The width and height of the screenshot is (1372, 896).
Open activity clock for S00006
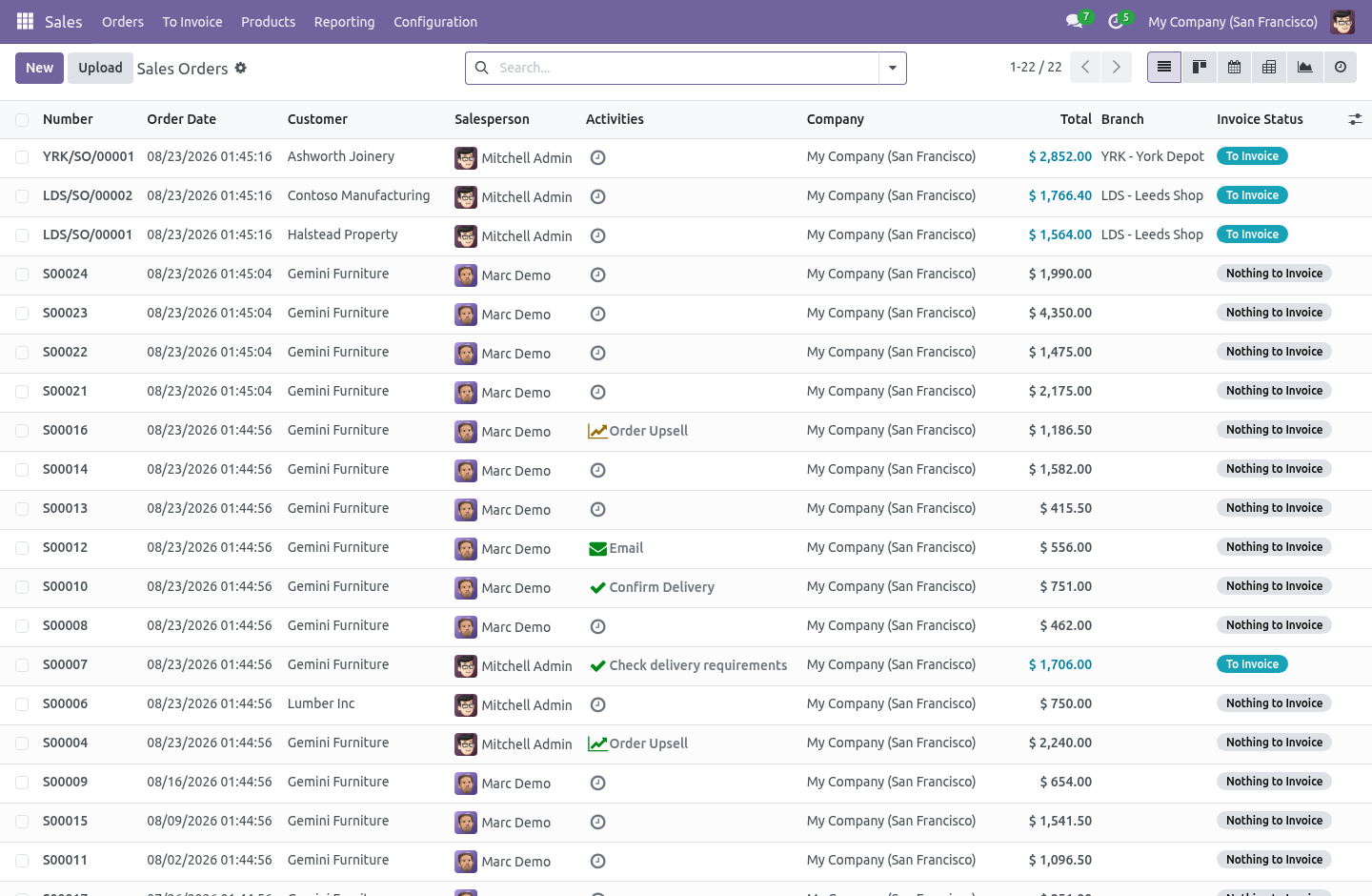(598, 705)
